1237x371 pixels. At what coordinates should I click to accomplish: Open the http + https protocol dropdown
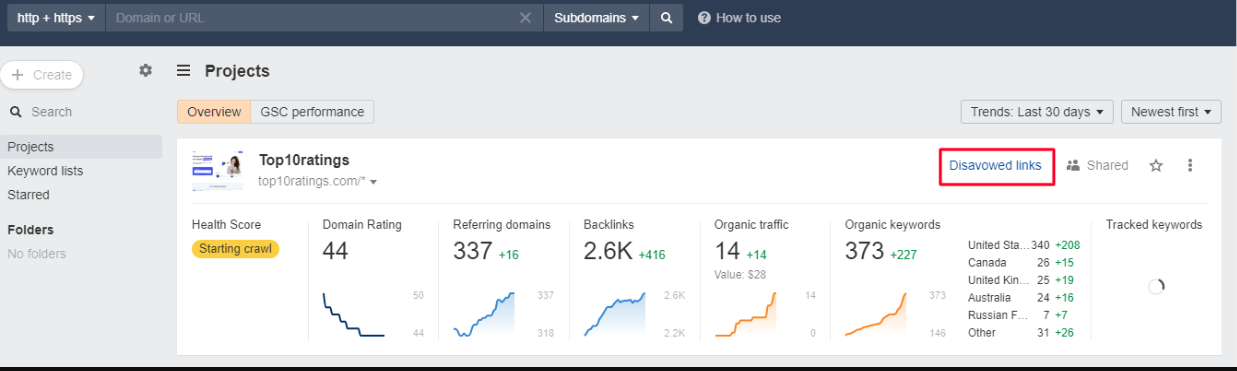[x=56, y=18]
